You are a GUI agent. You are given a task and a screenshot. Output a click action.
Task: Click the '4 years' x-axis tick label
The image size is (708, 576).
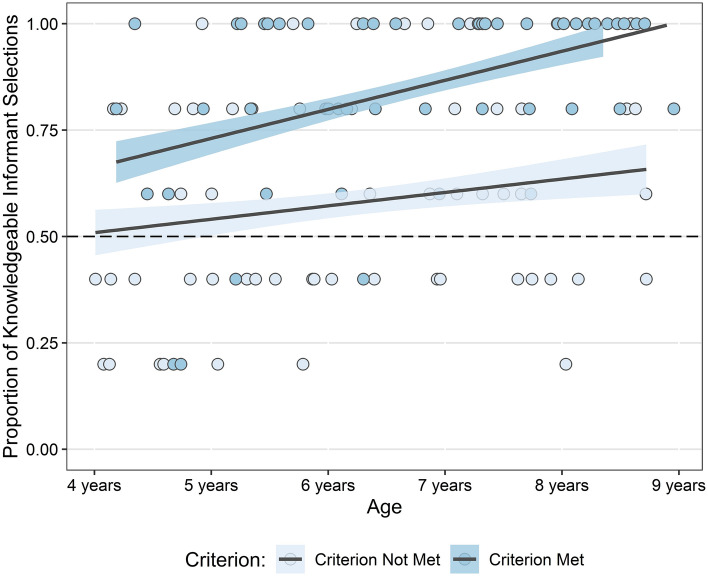[94, 486]
